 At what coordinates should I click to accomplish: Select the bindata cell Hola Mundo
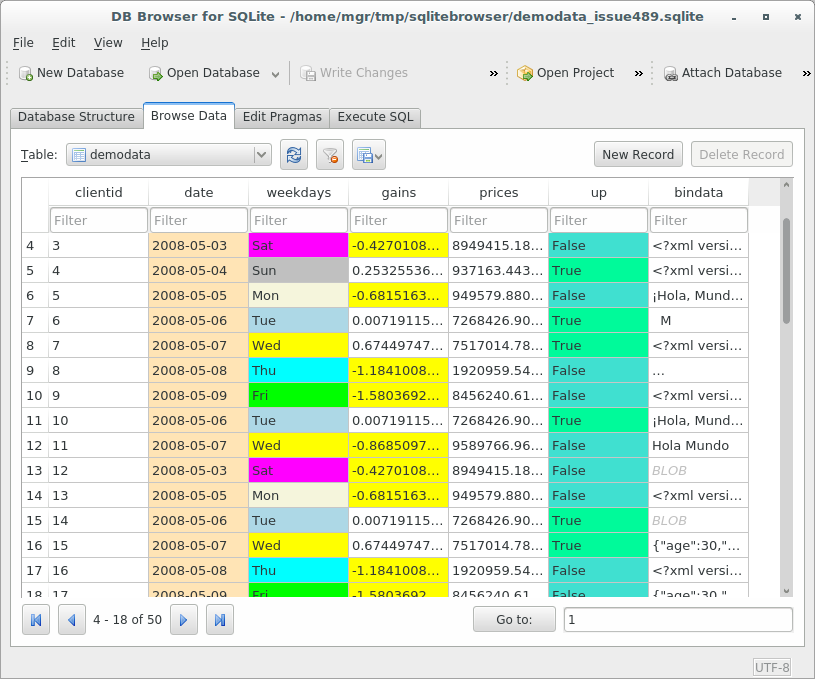click(698, 446)
